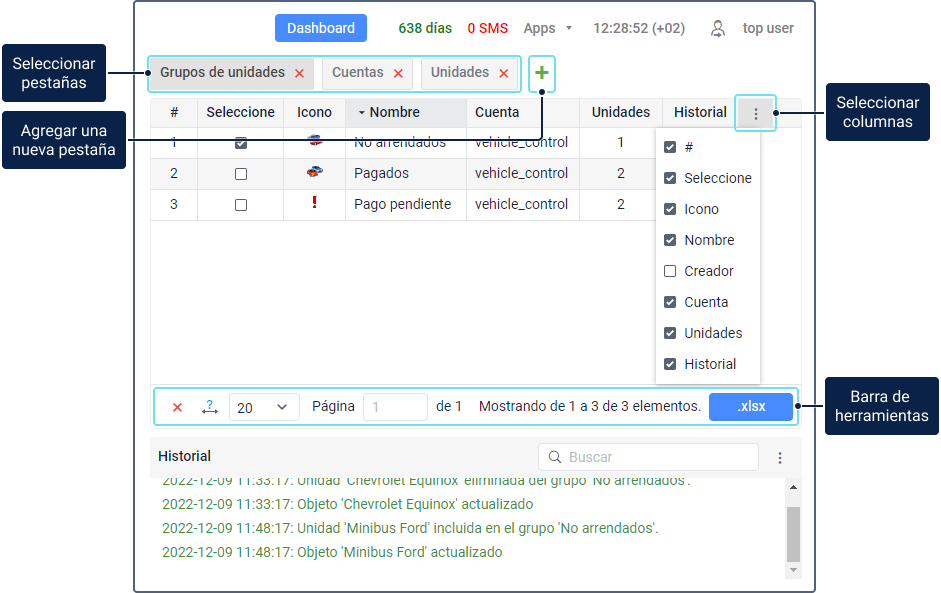Open the rows per page dropdown showing 20
Viewport: 941px width, 593px height.
(264, 408)
